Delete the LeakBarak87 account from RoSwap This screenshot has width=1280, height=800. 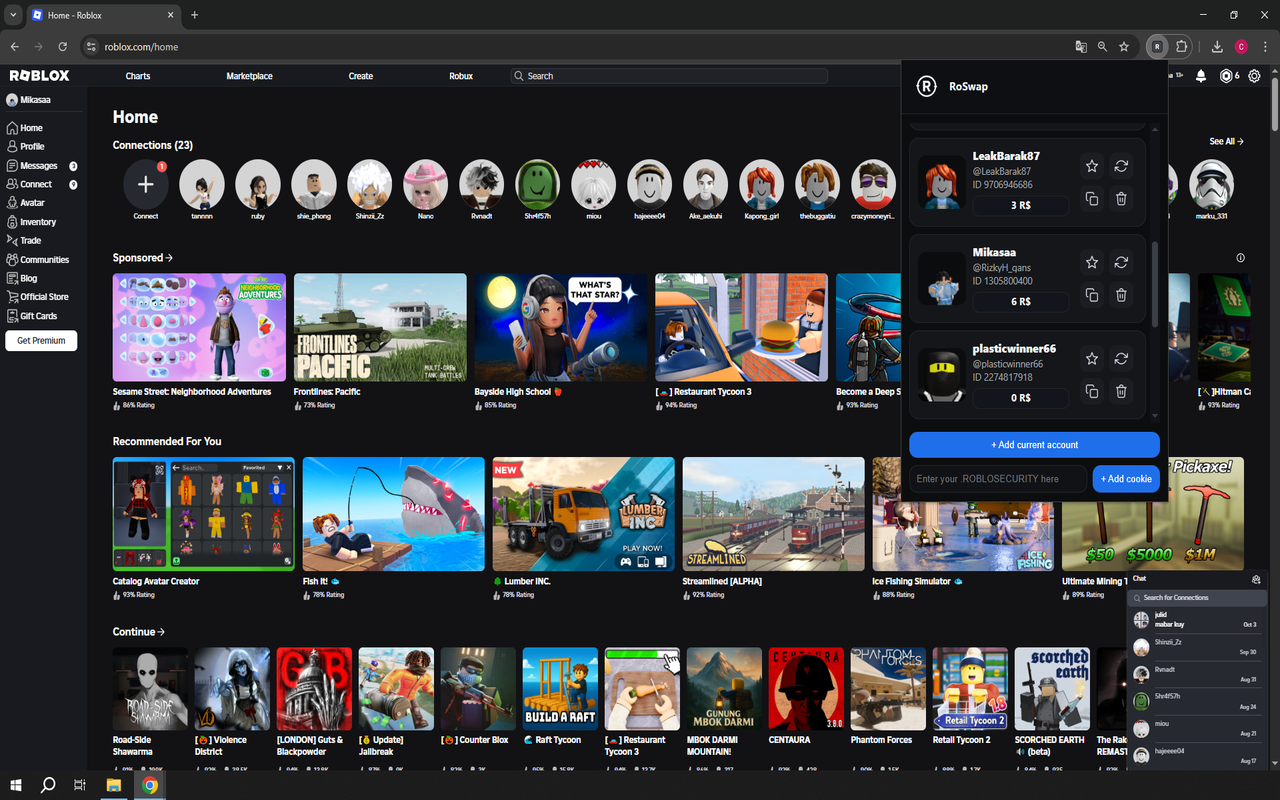click(1121, 199)
